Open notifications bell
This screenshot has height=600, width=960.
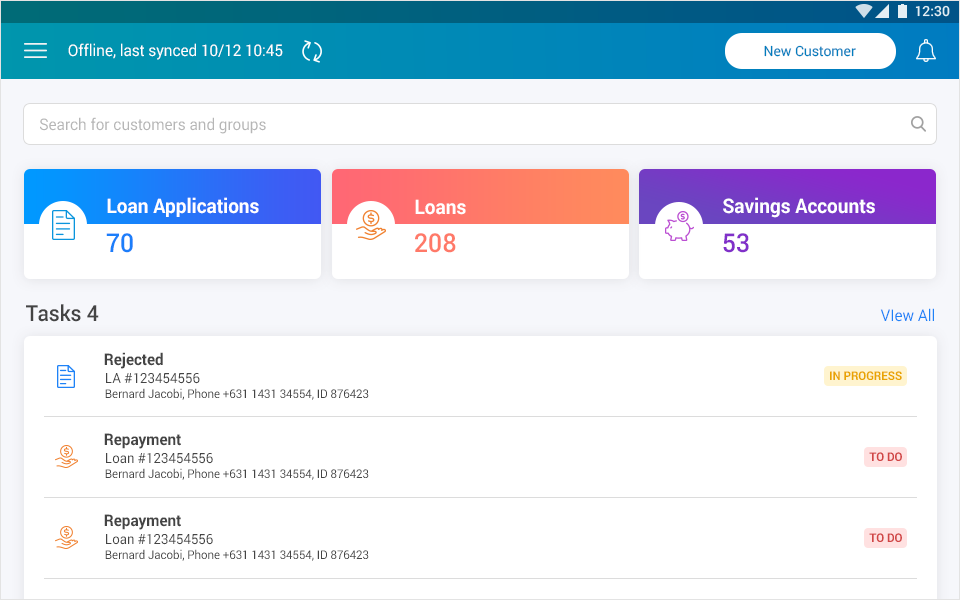click(926, 51)
